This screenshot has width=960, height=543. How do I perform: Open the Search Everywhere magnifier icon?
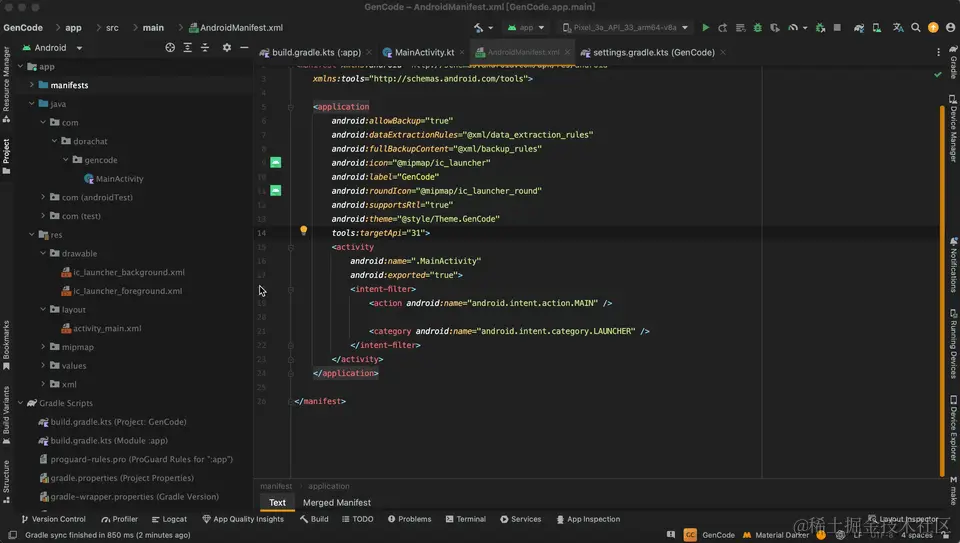[916, 28]
